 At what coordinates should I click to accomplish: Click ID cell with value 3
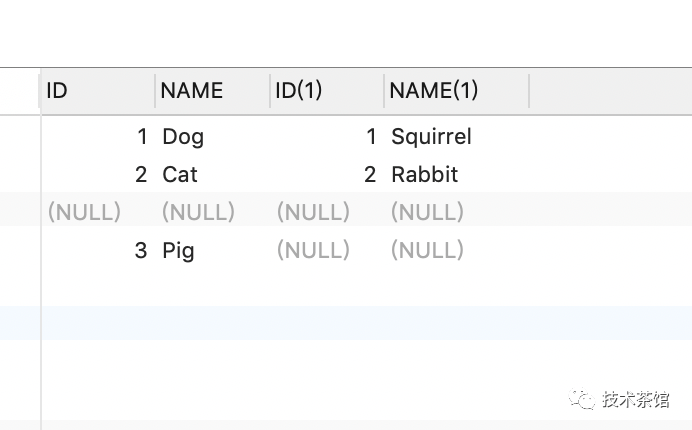coord(141,251)
